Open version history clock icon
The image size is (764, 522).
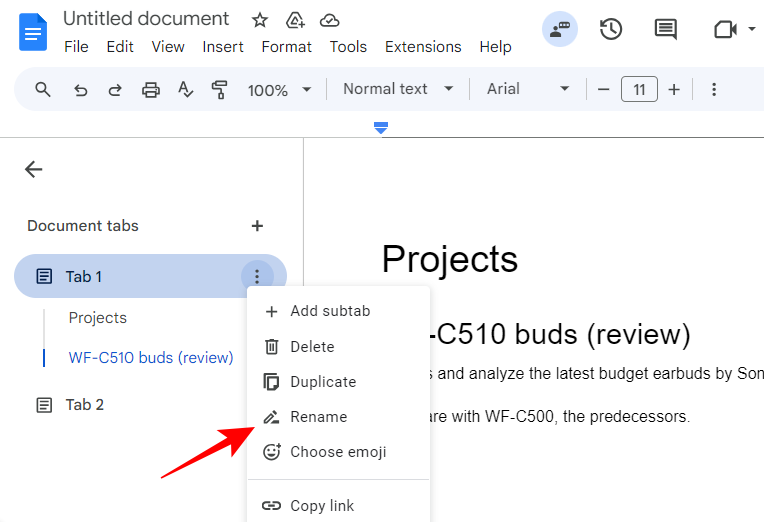(611, 29)
